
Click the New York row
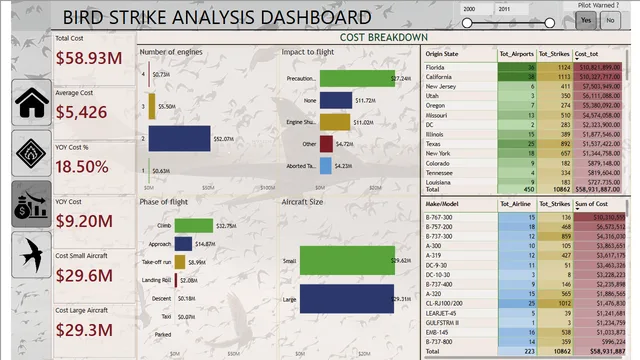523,153
